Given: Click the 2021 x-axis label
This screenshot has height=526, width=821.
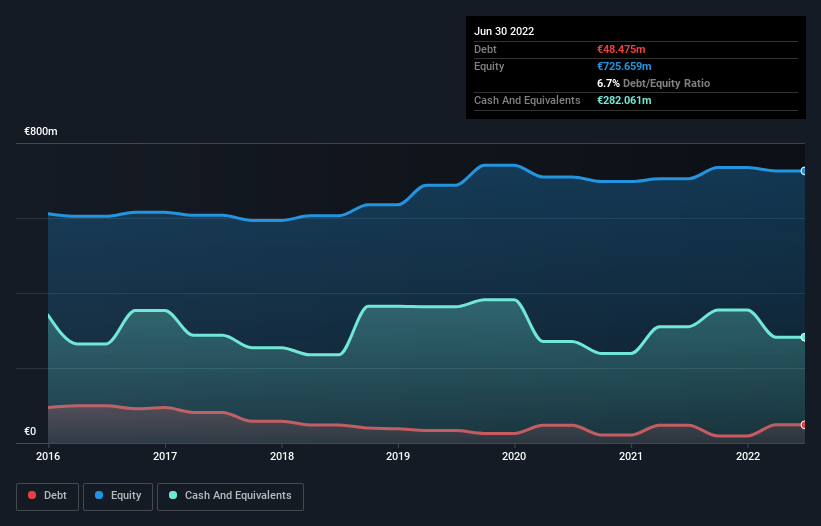Looking at the screenshot, I should (x=631, y=456).
